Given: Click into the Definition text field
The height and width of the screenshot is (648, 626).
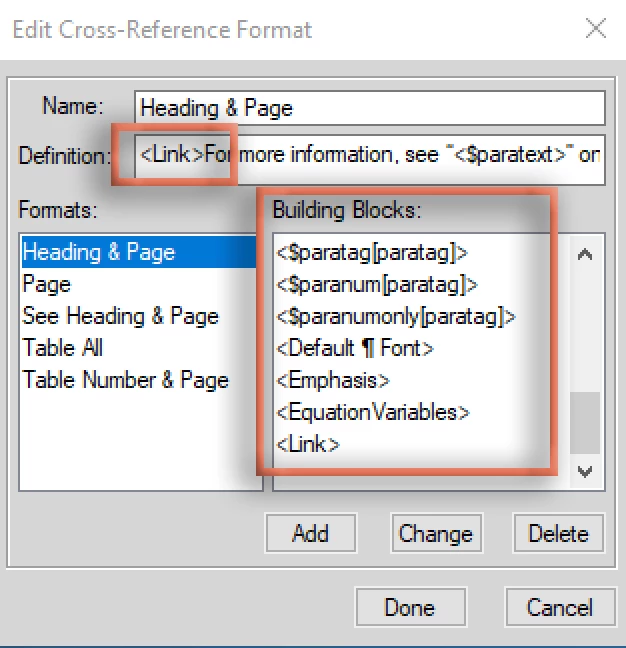Looking at the screenshot, I should (x=370, y=159).
